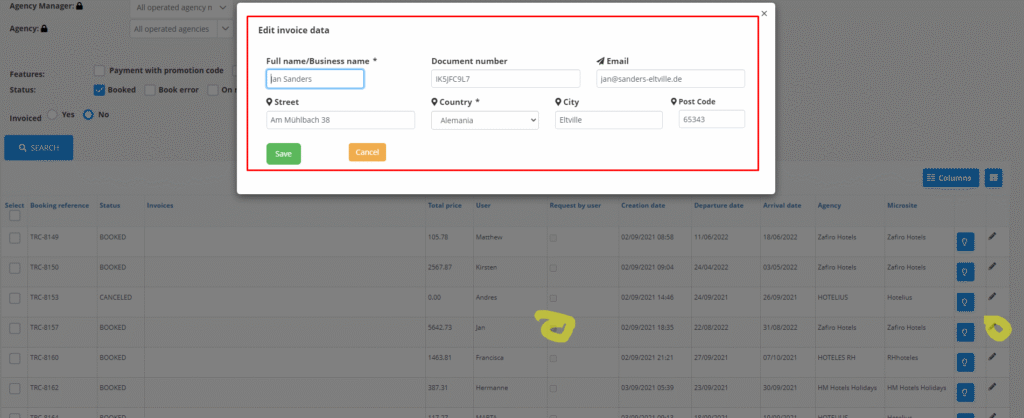Close the Edit invoice data dialog with X
The width and height of the screenshot is (1024, 418).
pos(765,13)
